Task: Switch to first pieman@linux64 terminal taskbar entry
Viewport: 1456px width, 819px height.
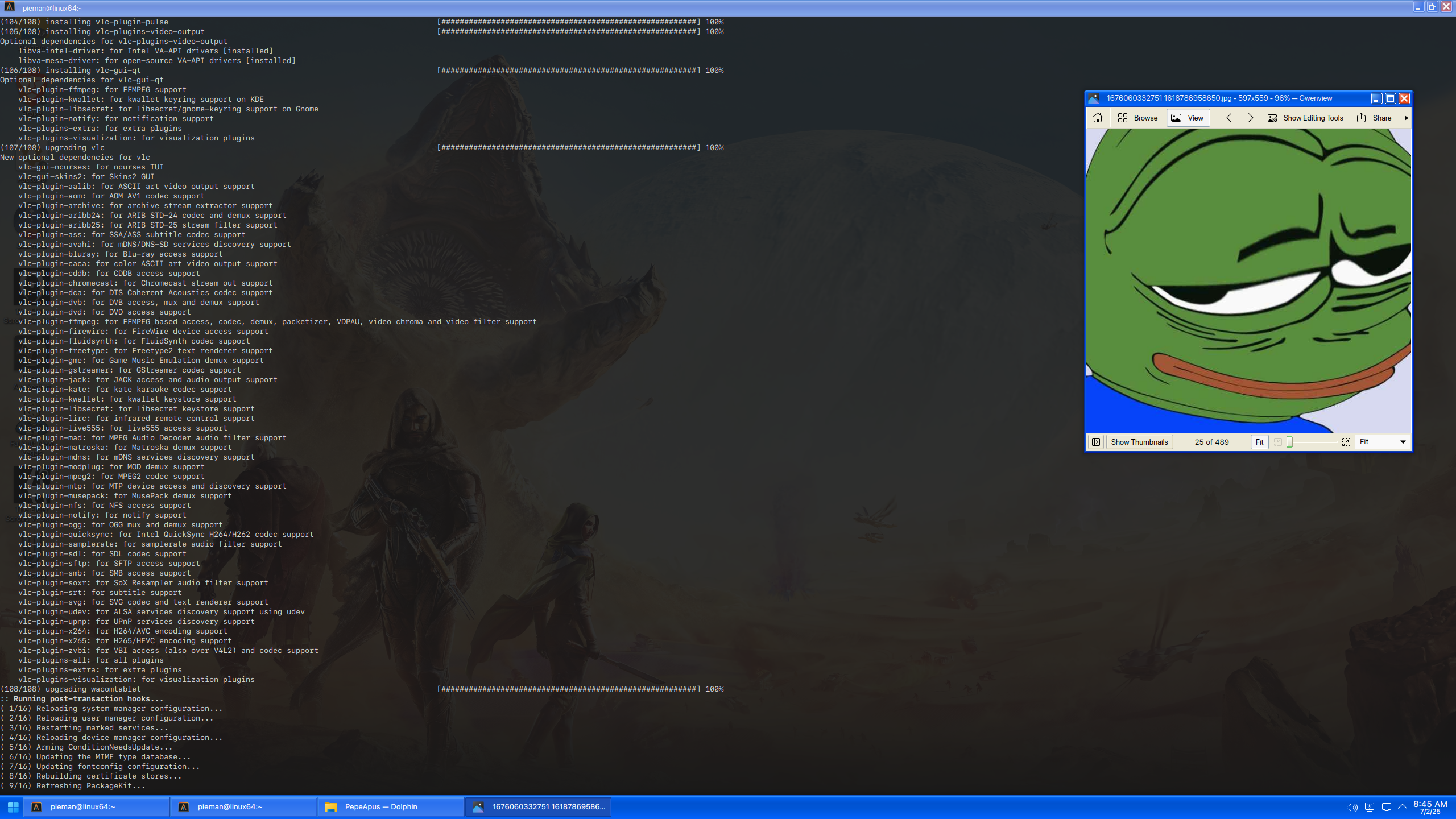Action: (x=96, y=806)
